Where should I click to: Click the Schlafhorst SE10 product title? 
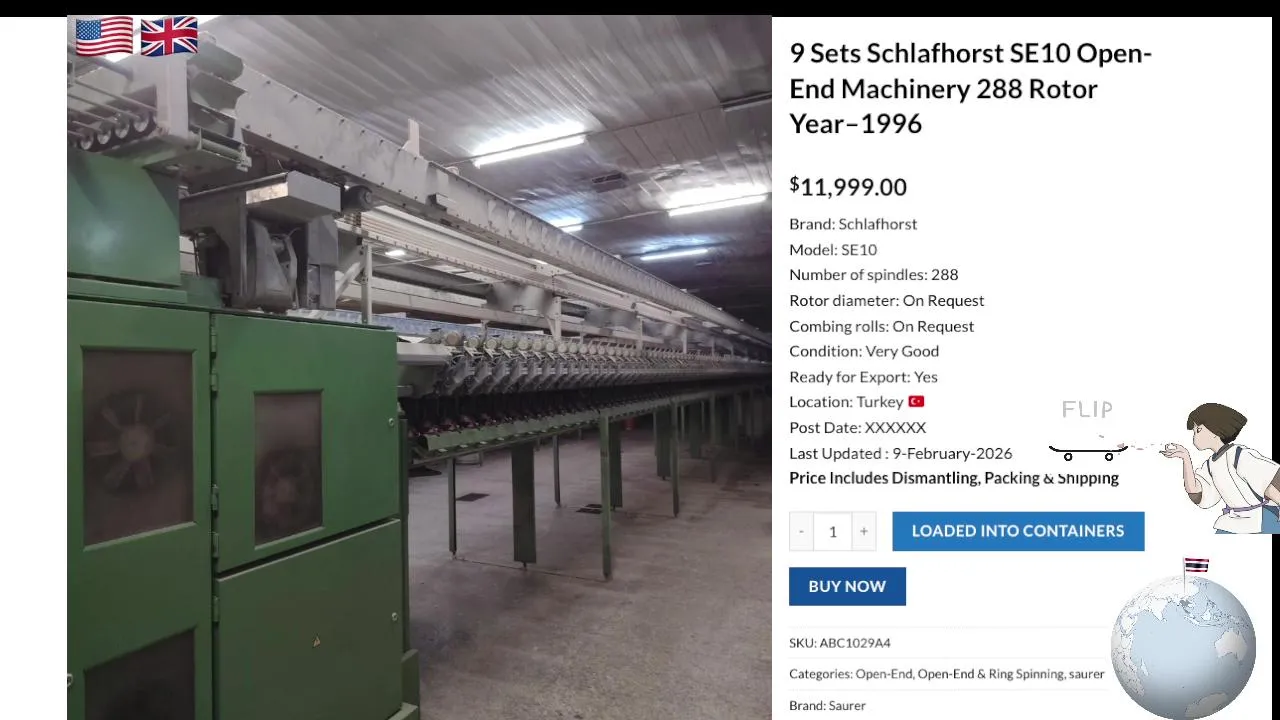[x=971, y=88]
